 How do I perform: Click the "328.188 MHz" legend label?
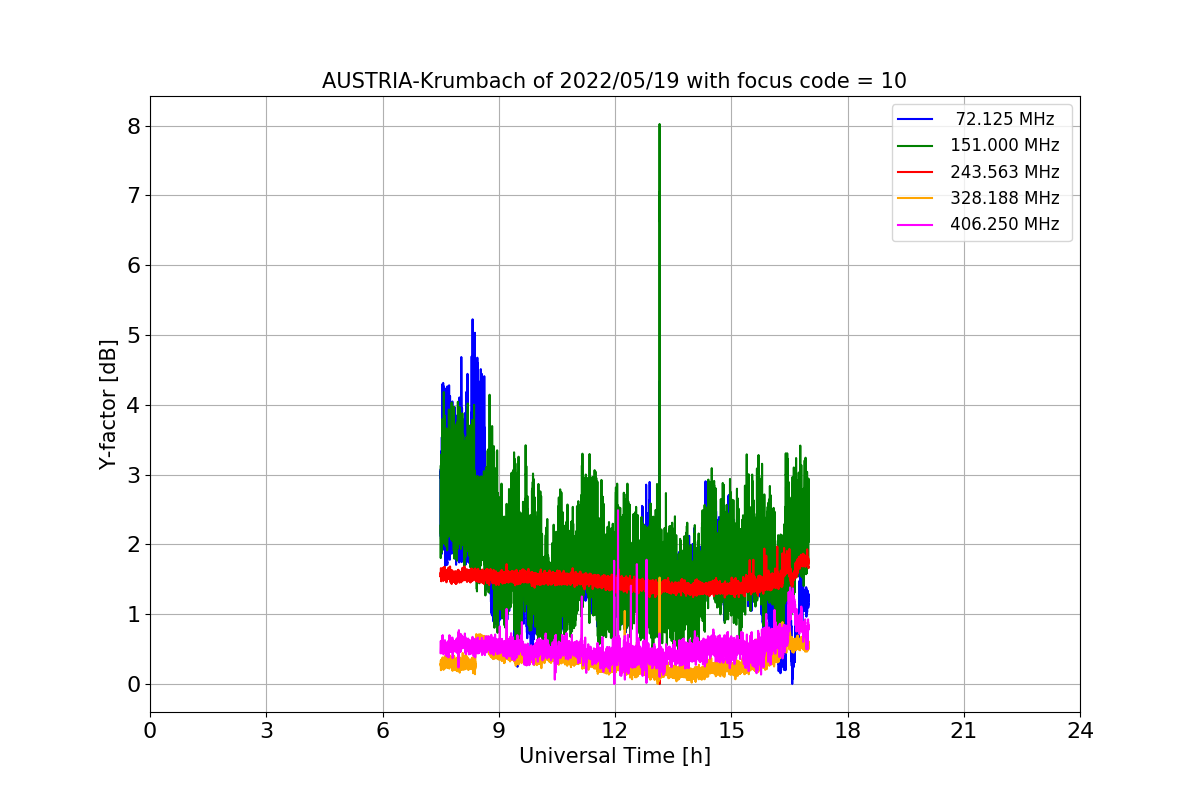pyautogui.click(x=1004, y=198)
